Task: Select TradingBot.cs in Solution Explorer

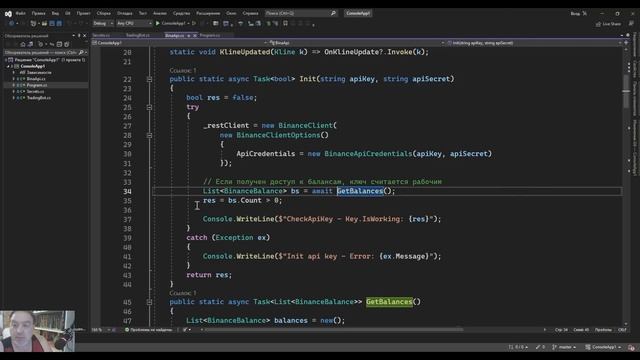Action: point(39,98)
